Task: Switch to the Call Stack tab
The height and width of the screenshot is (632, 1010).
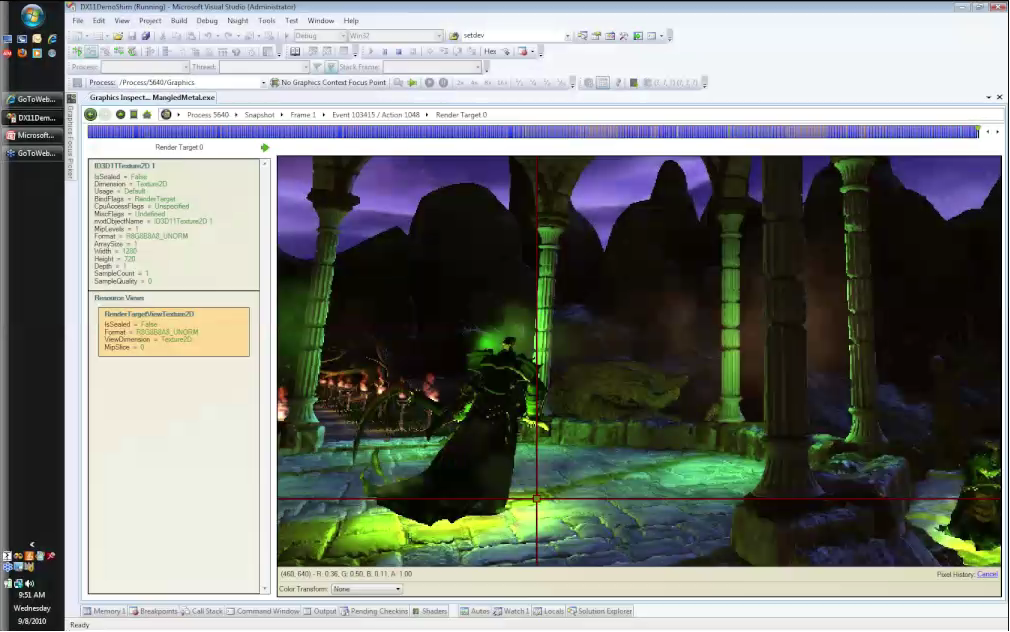Action: (x=202, y=611)
